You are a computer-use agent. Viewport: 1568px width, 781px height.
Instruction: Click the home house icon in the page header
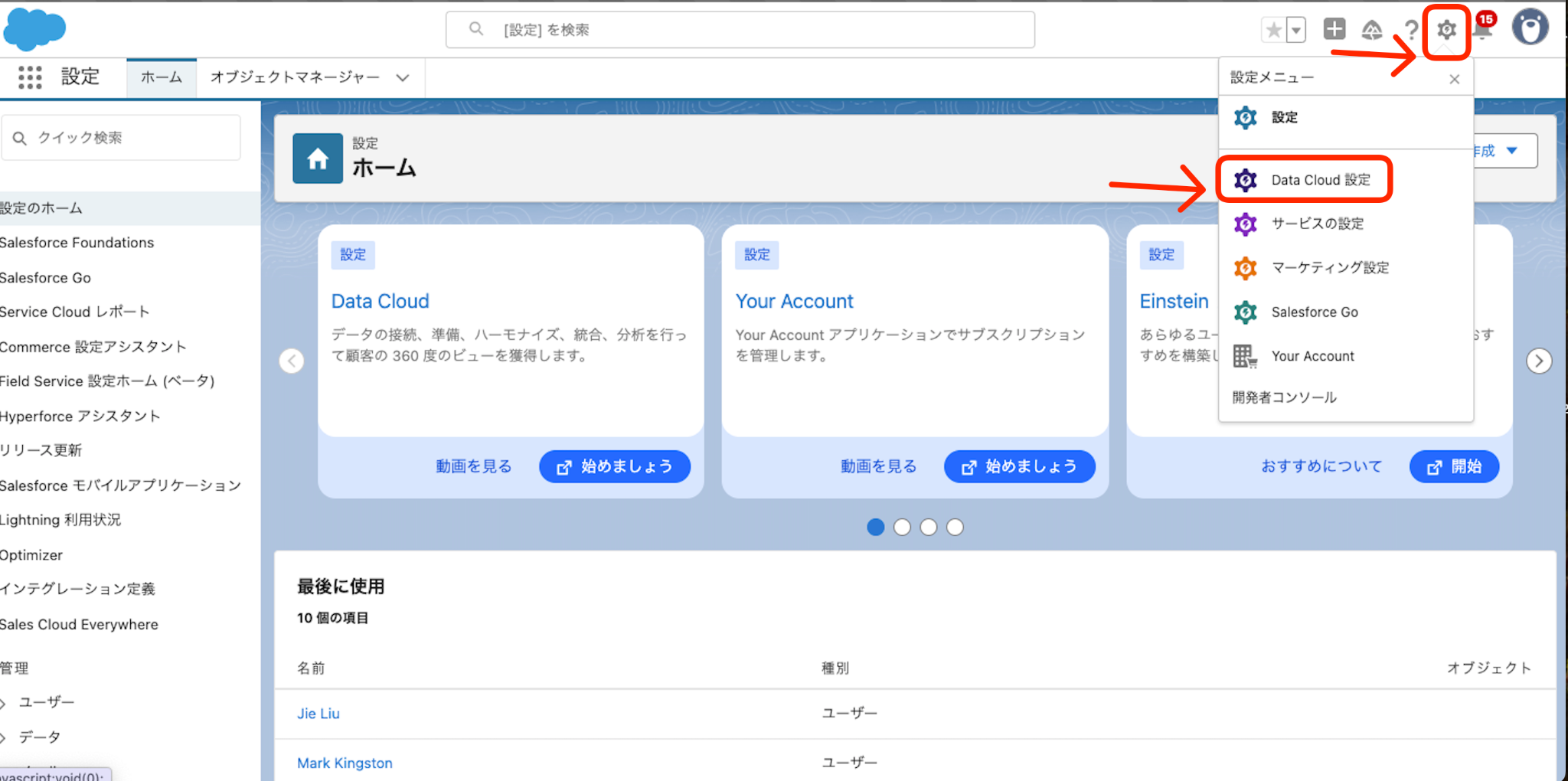point(317,158)
